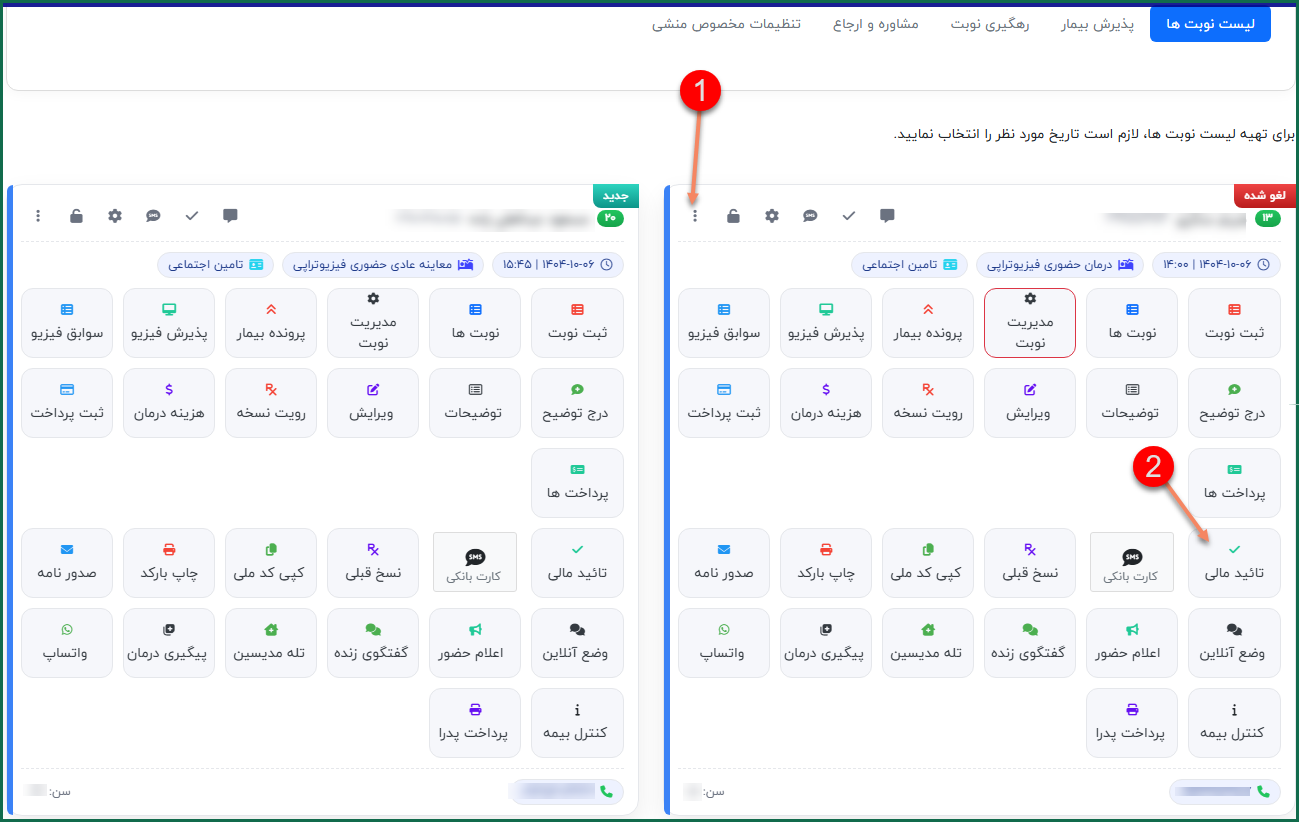The height and width of the screenshot is (822, 1299).
Task: Switch to the پذیرش بیمار tab
Action: pos(1097,24)
